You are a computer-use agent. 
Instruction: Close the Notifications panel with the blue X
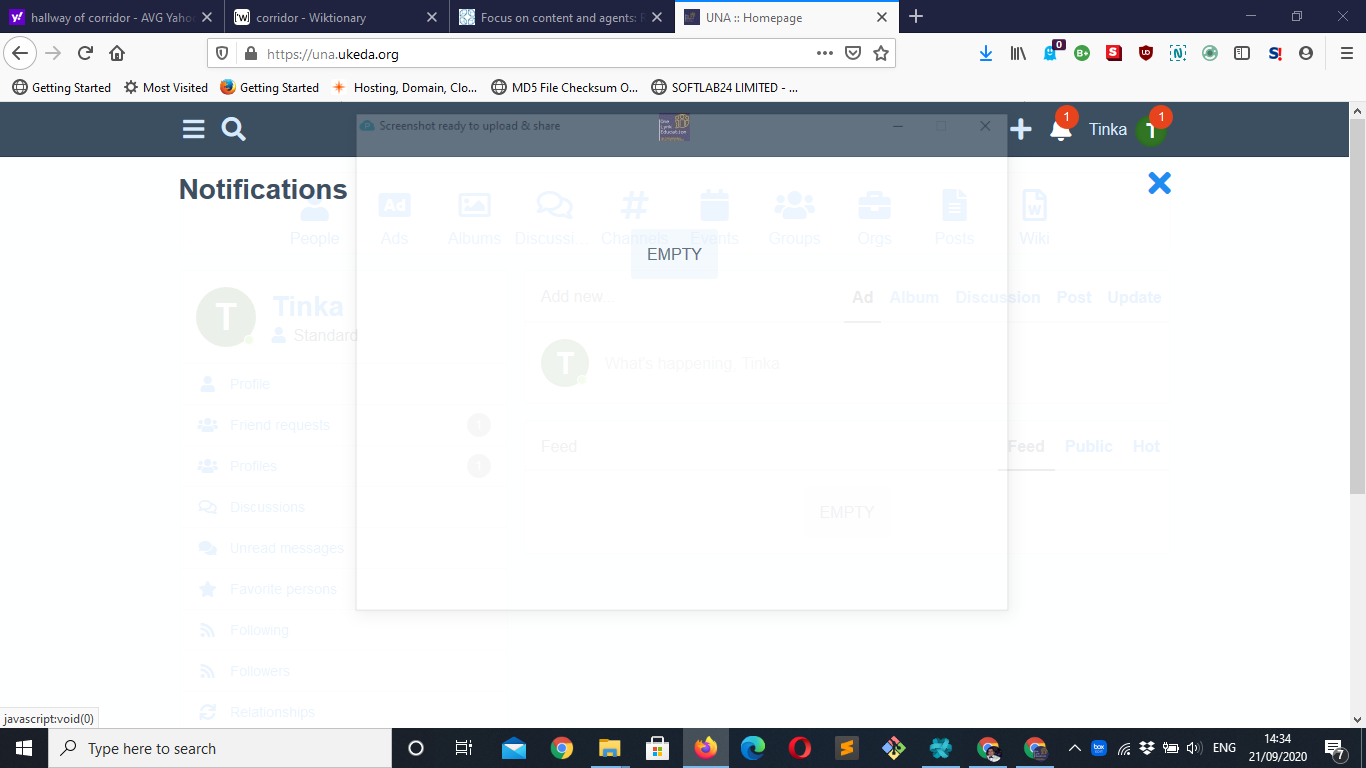point(1159,183)
